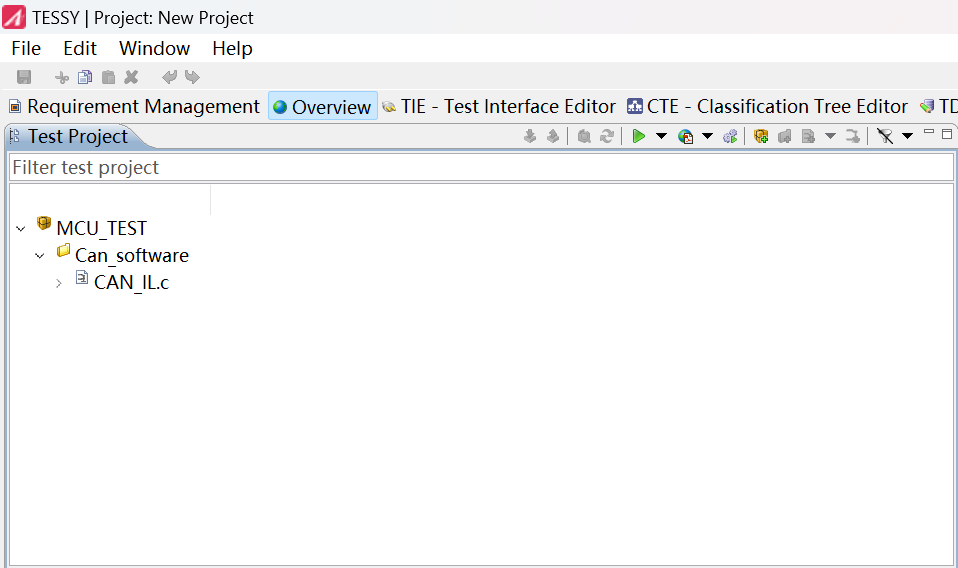Screen dimensions: 958x568
Task: Select the CAN_IL.c module
Action: pos(131,282)
